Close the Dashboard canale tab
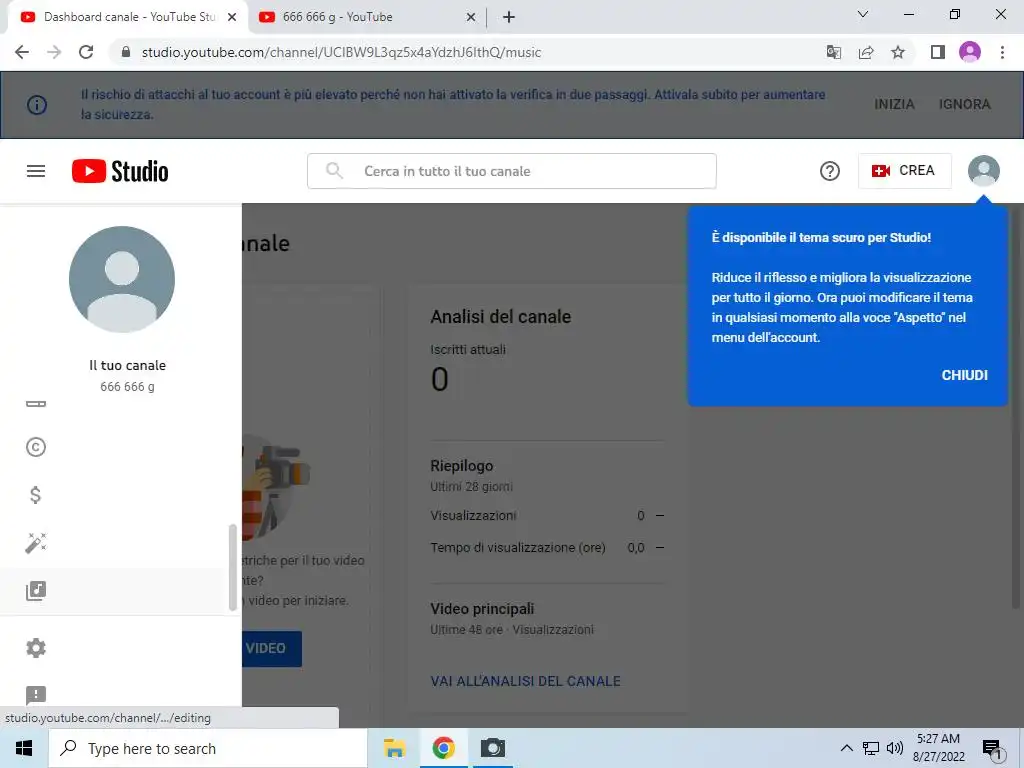The width and height of the screenshot is (1024, 768). coord(232,17)
